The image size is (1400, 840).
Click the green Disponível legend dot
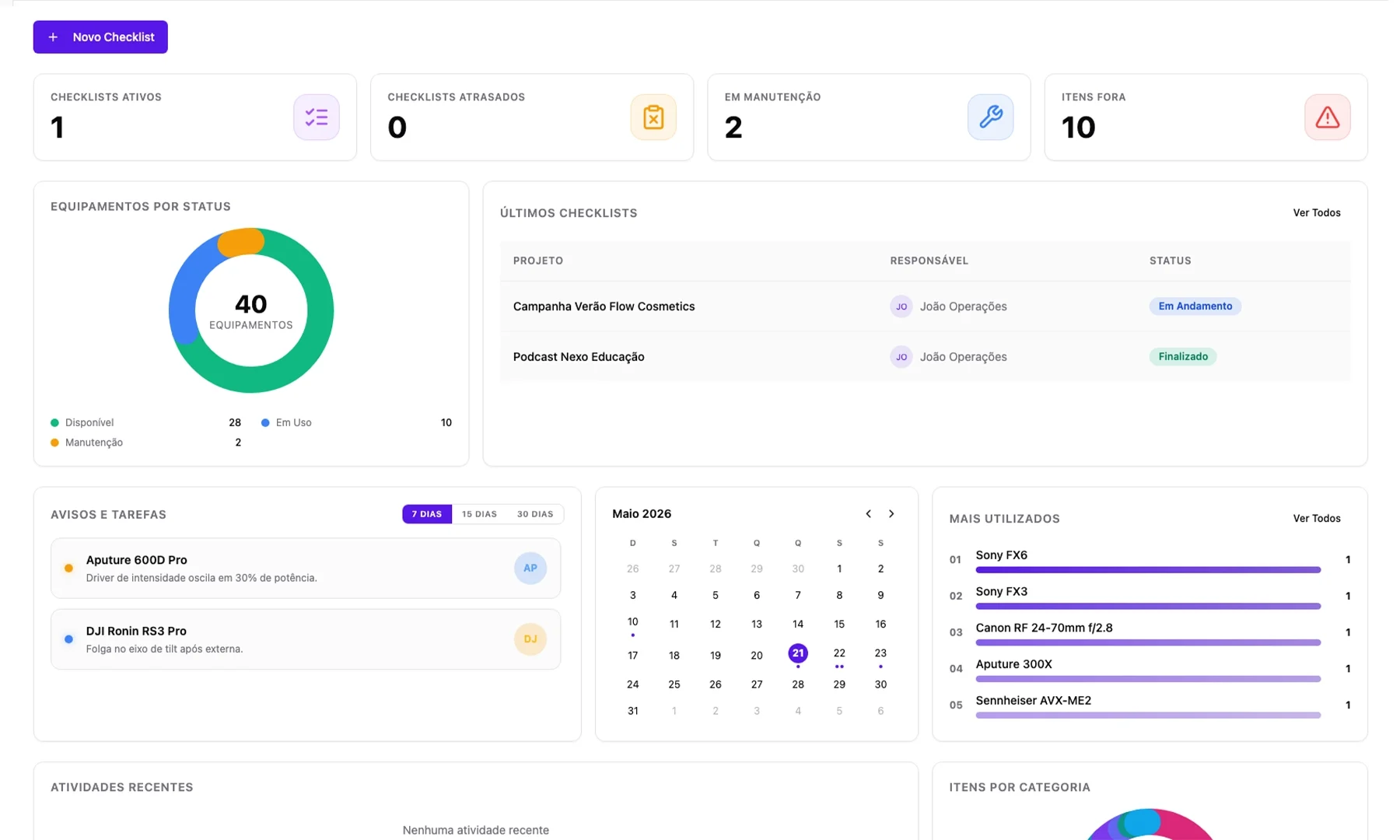pos(54,423)
